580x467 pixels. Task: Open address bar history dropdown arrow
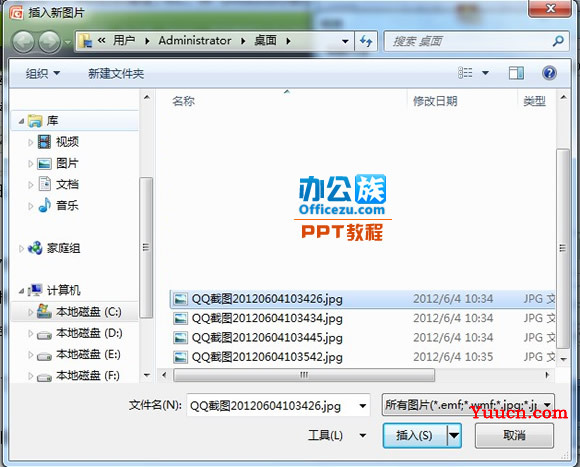coord(345,41)
